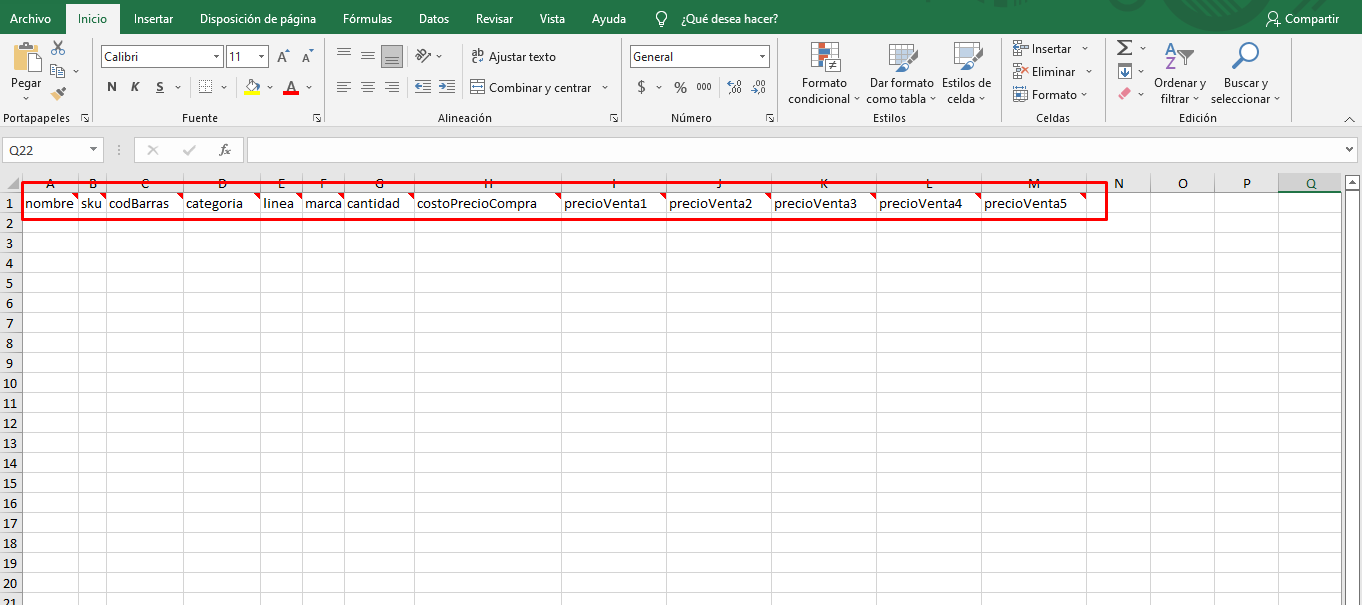Open the Calibri font name dropdown
1362x605 pixels.
(x=216, y=57)
